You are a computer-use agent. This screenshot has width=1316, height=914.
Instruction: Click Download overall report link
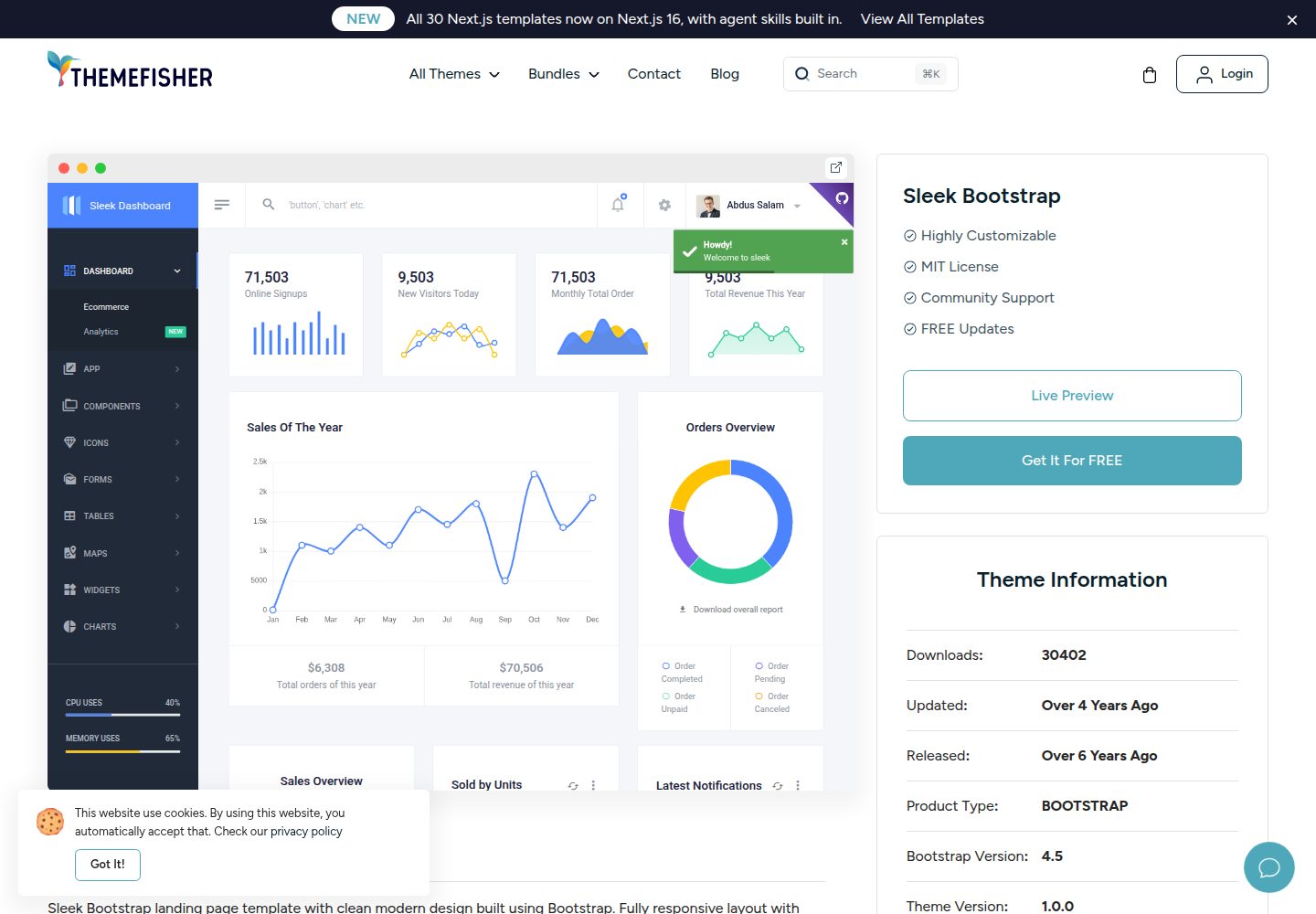click(x=731, y=610)
